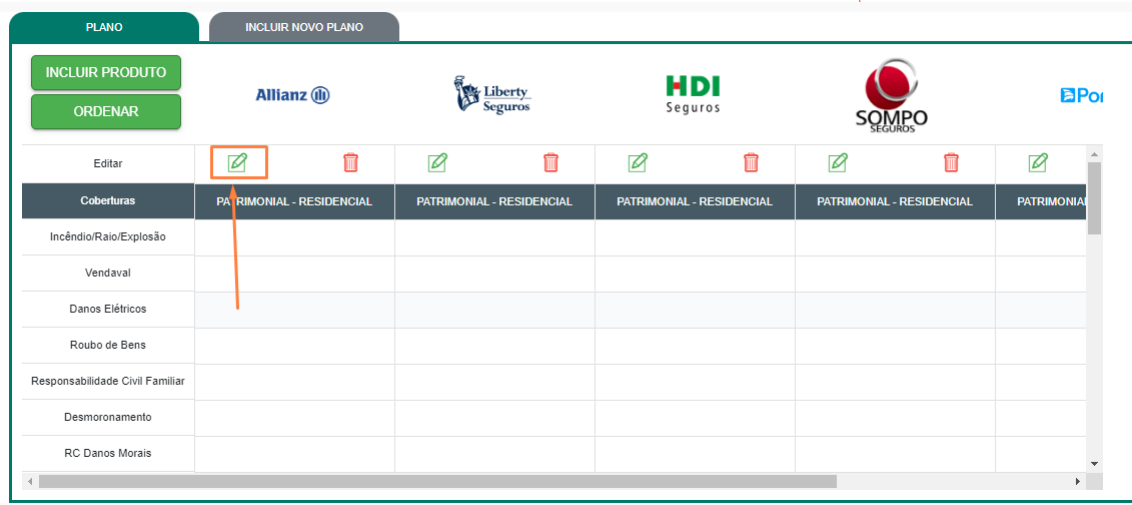This screenshot has width=1132, height=505.
Task: Edit the Liberty Seguros column
Action: click(x=437, y=163)
